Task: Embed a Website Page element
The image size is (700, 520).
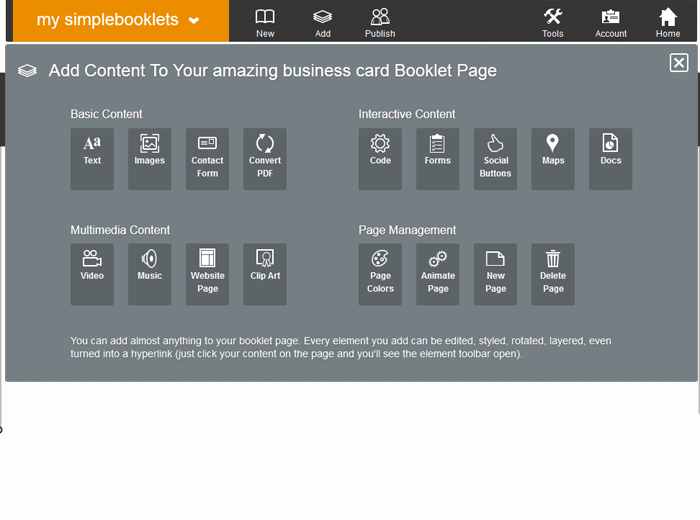Action: tap(207, 274)
